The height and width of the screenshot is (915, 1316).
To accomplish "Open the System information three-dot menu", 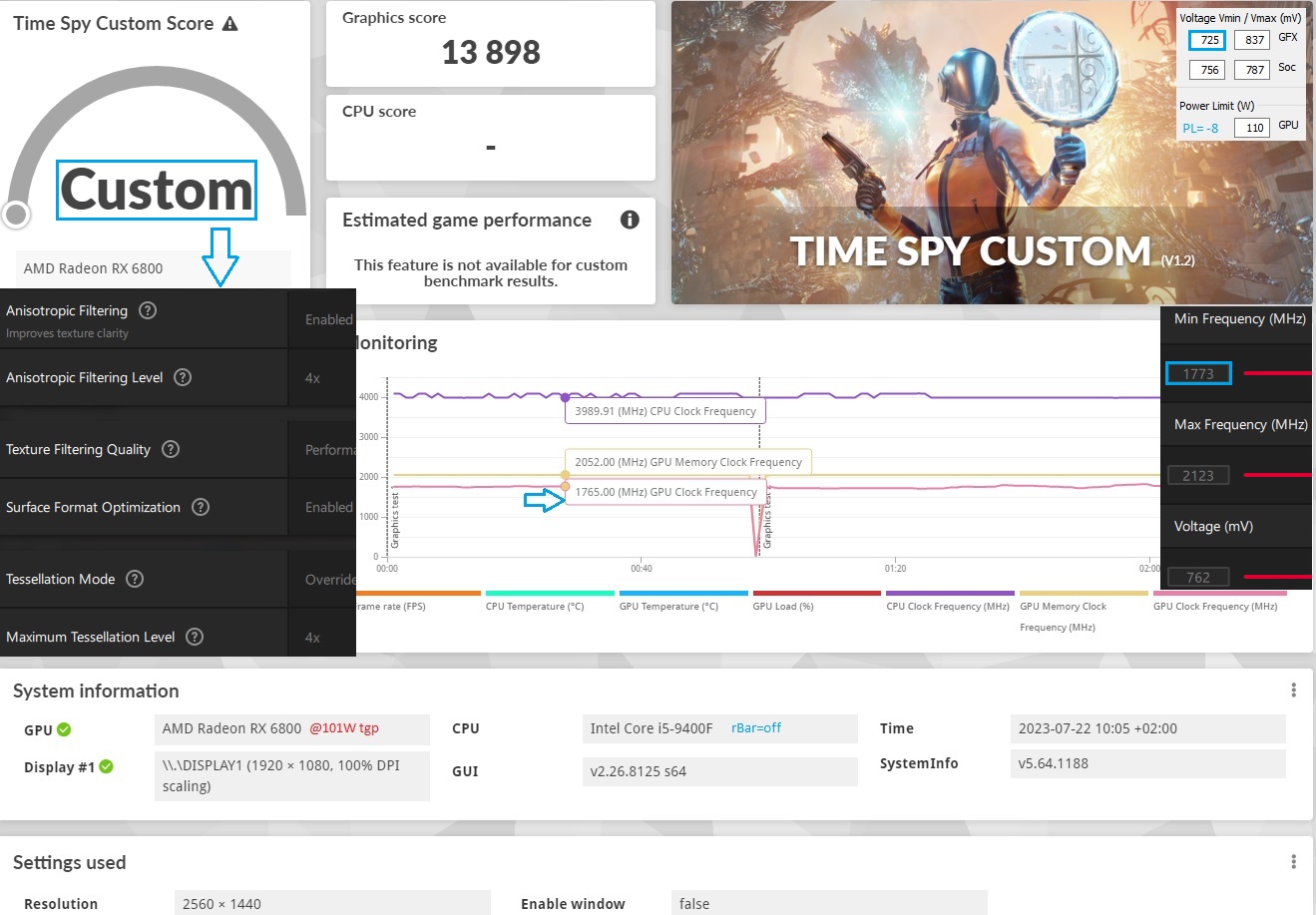I will click(x=1293, y=690).
